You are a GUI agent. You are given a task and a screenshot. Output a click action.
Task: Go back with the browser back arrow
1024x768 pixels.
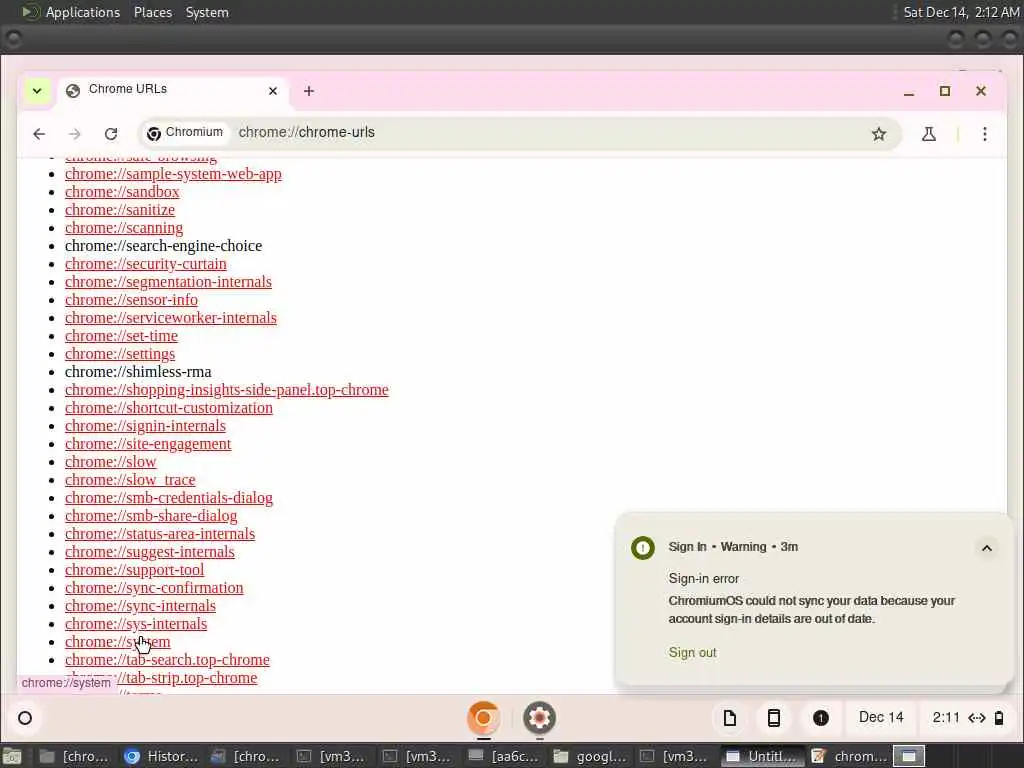[x=39, y=134]
